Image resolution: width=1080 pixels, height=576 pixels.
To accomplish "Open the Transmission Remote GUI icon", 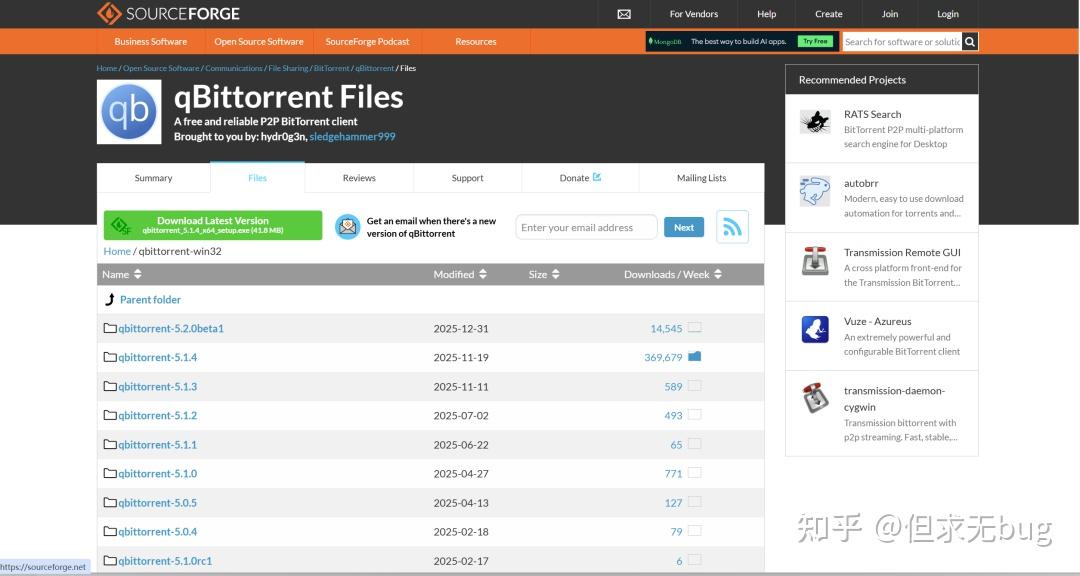I will tap(815, 260).
